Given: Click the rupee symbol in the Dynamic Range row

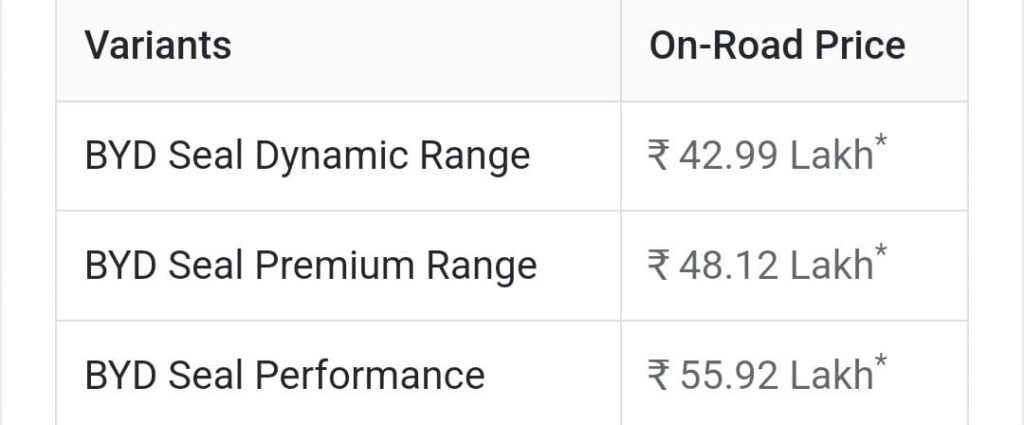Looking at the screenshot, I should 659,157.
